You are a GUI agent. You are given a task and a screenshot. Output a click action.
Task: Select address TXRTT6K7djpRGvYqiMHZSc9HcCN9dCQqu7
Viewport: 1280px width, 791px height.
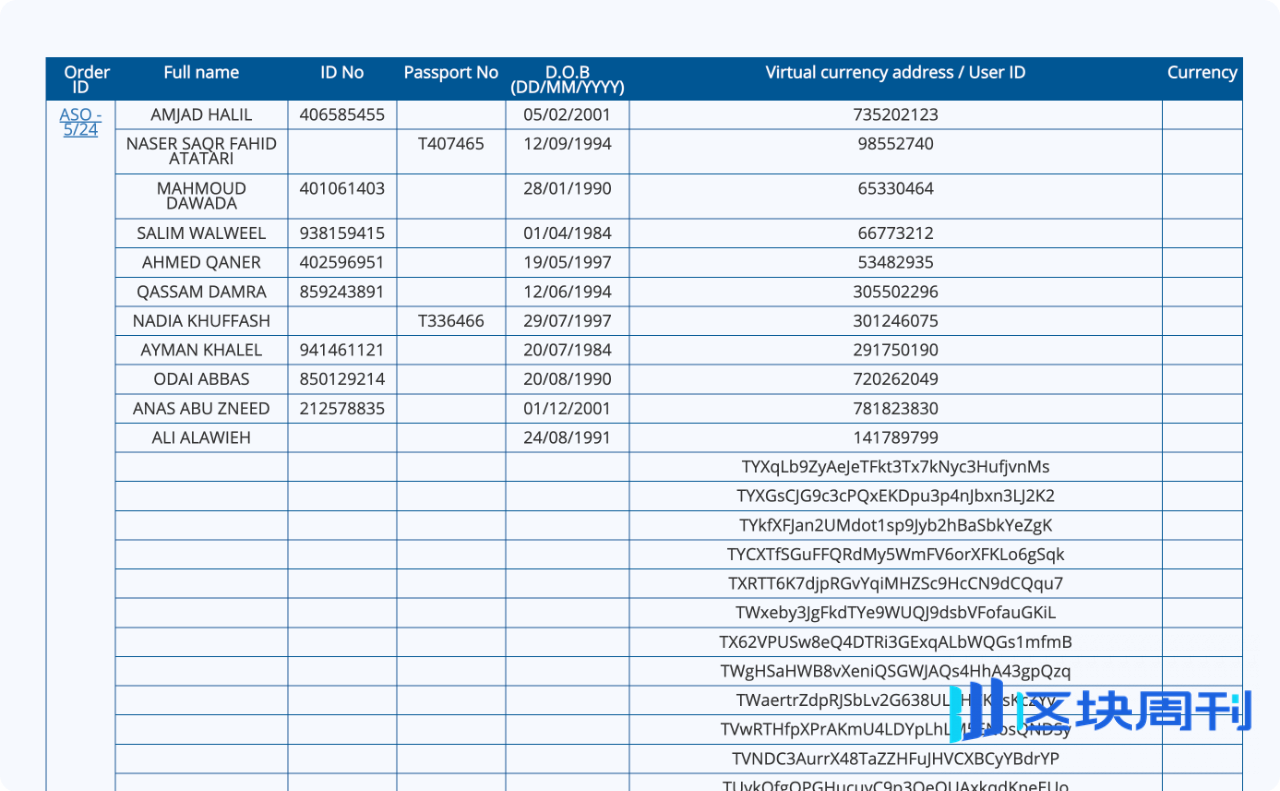(895, 583)
